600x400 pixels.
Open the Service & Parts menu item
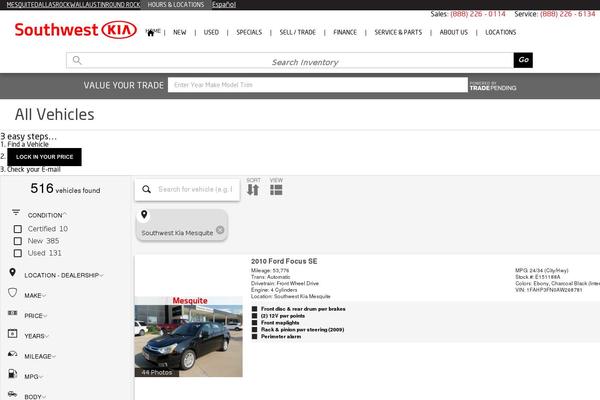tap(398, 33)
